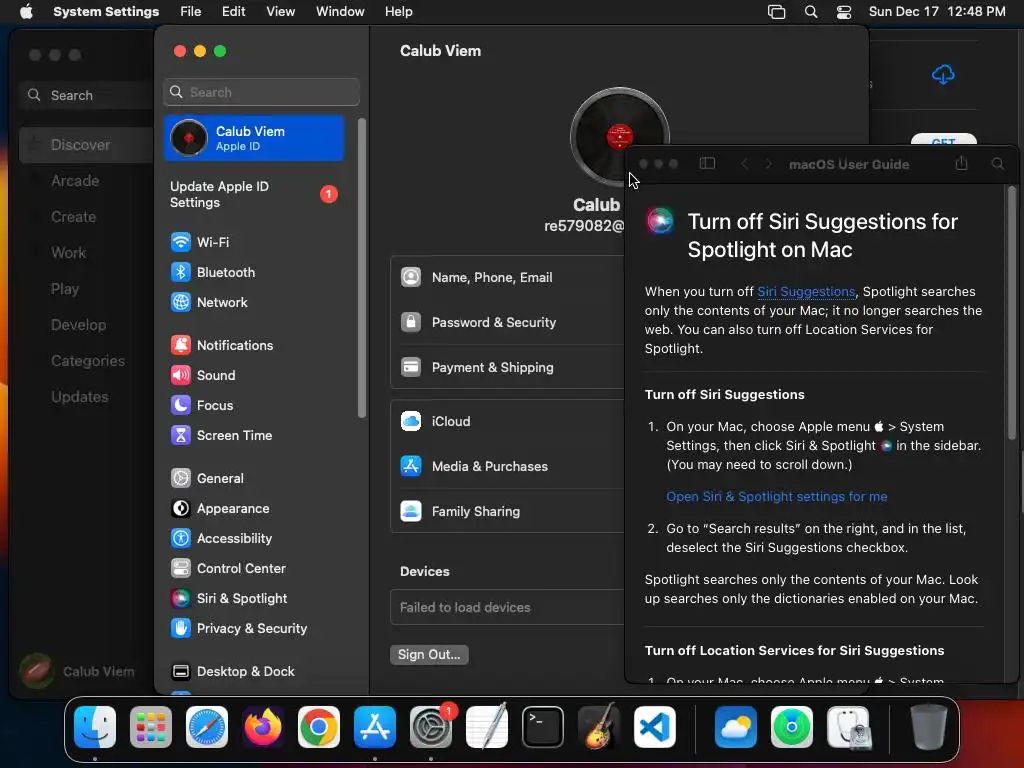Open iCloud settings row
Image resolution: width=1024 pixels, height=768 pixels.
point(507,422)
